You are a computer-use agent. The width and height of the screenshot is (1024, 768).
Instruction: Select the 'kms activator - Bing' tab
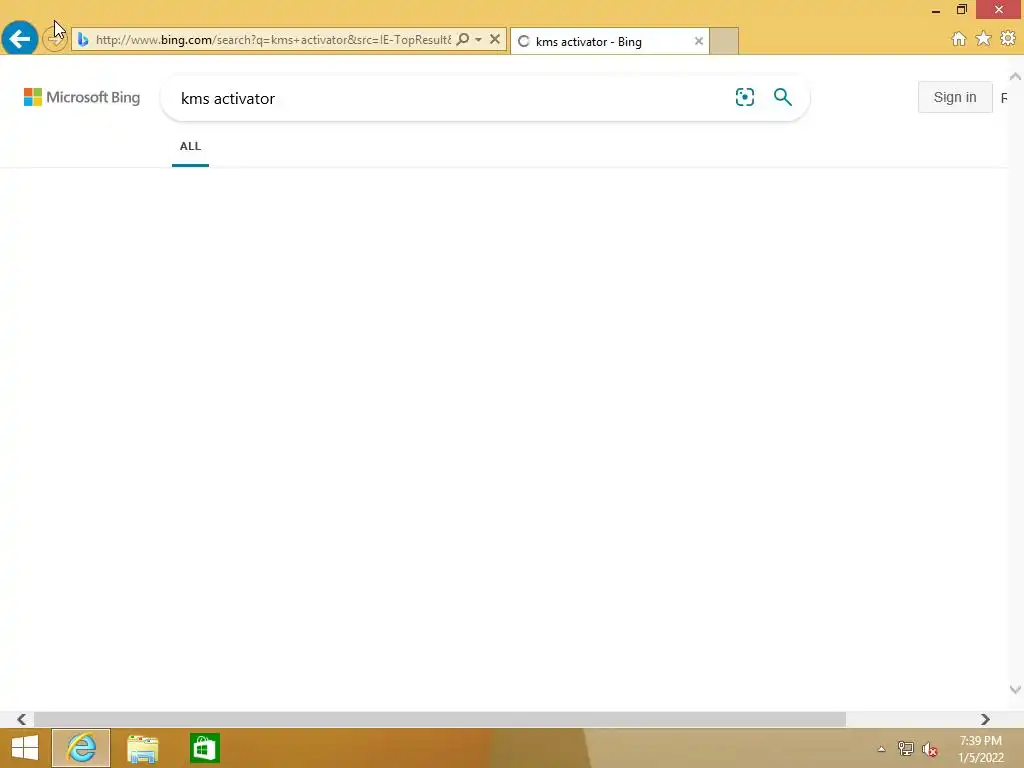(609, 41)
